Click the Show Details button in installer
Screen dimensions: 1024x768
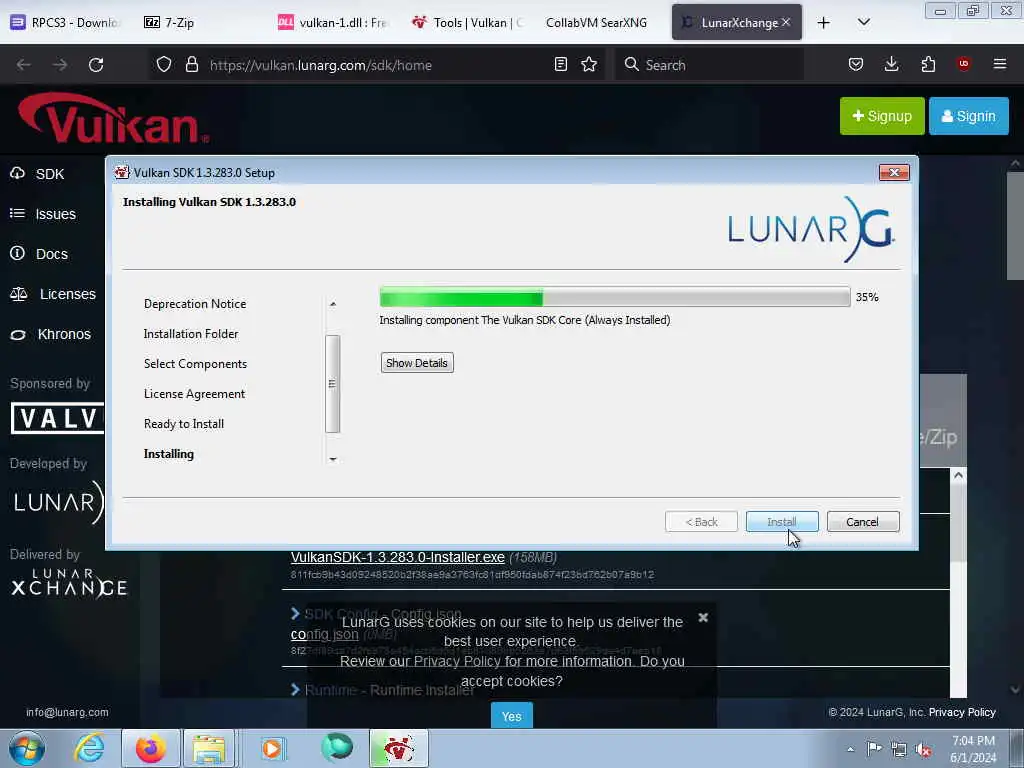point(417,362)
